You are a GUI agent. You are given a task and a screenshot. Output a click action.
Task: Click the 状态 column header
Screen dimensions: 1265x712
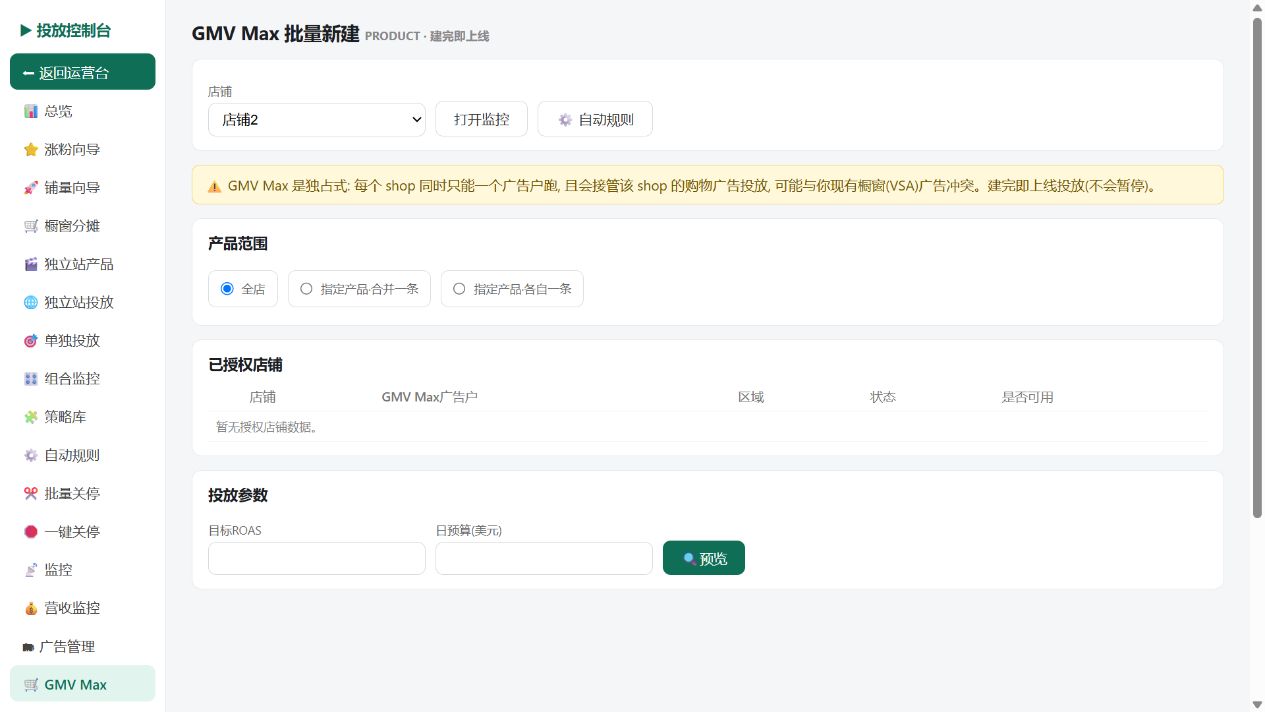tap(883, 397)
